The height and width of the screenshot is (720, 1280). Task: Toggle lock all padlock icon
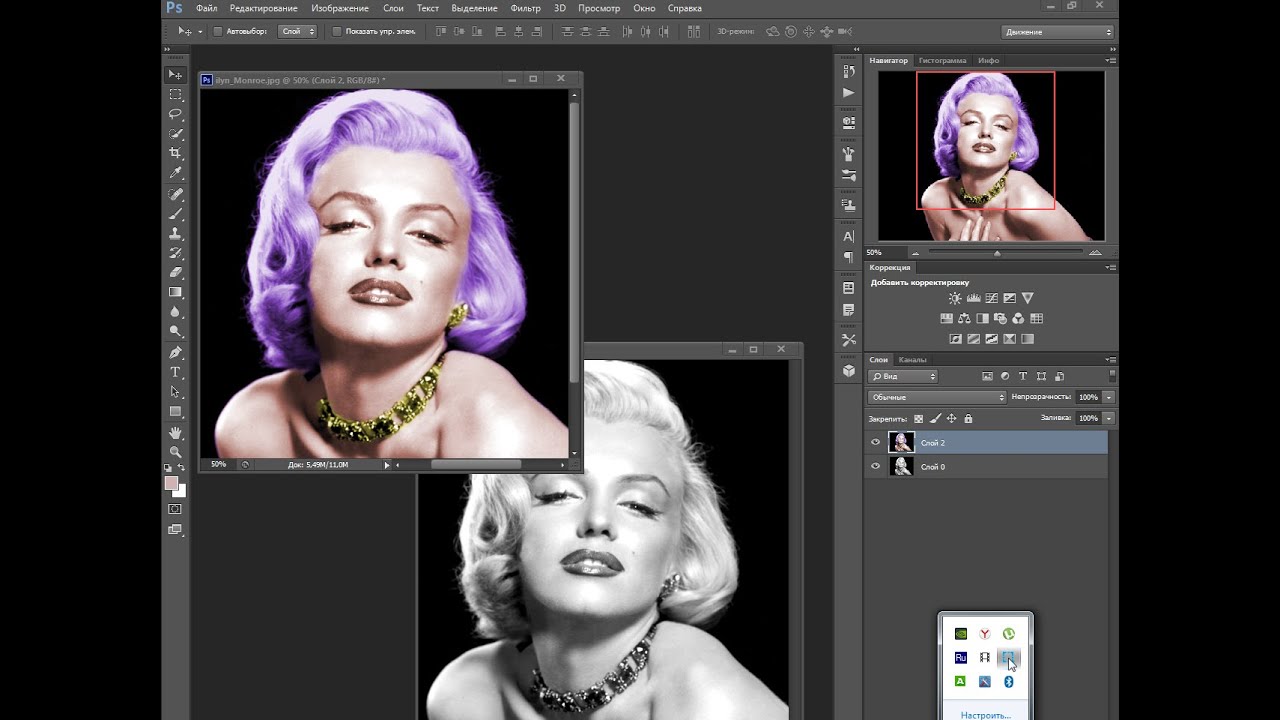point(968,418)
